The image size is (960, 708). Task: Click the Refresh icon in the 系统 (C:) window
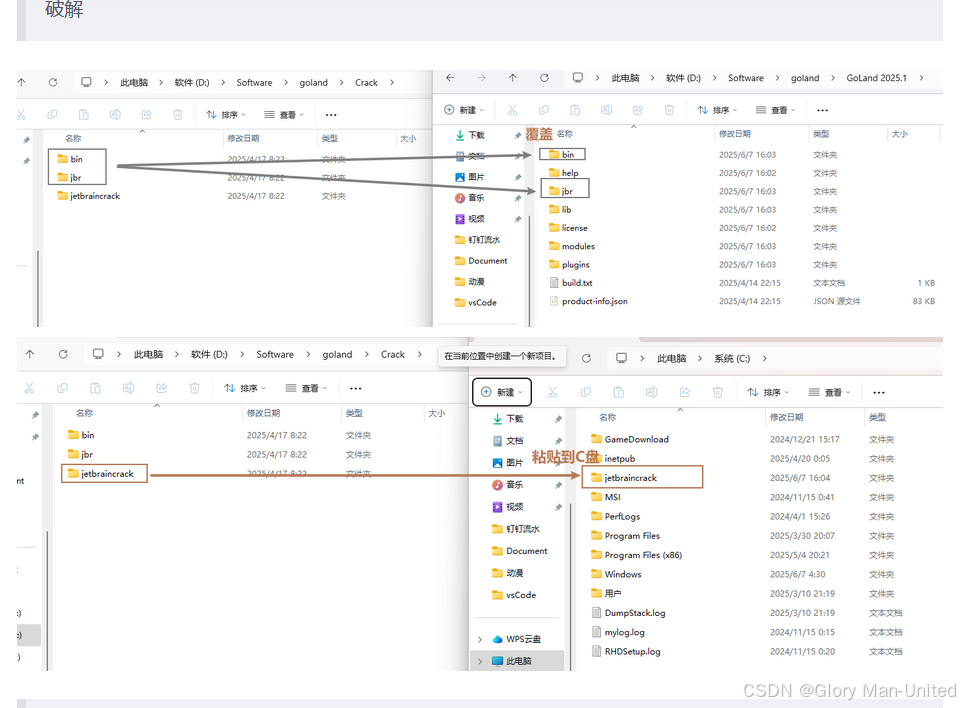586,358
